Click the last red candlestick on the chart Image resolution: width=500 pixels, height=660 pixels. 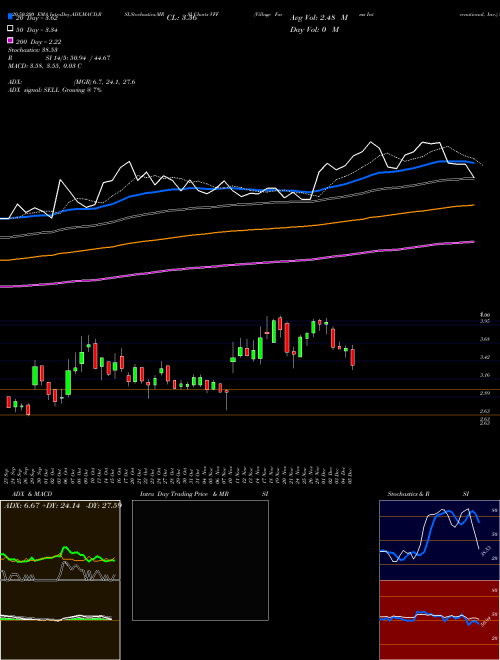(x=353, y=357)
